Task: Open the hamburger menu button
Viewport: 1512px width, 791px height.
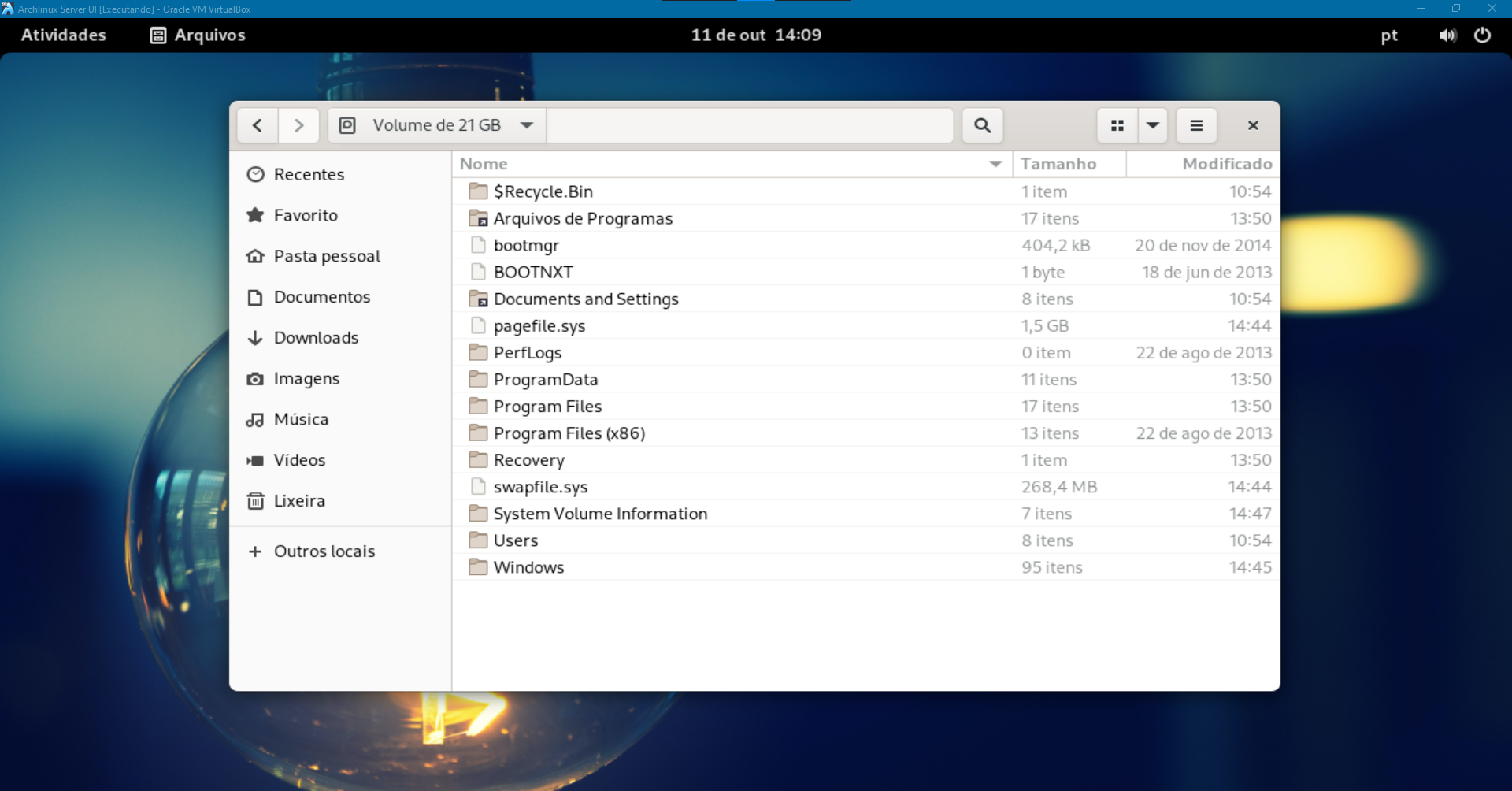Action: (x=1195, y=125)
